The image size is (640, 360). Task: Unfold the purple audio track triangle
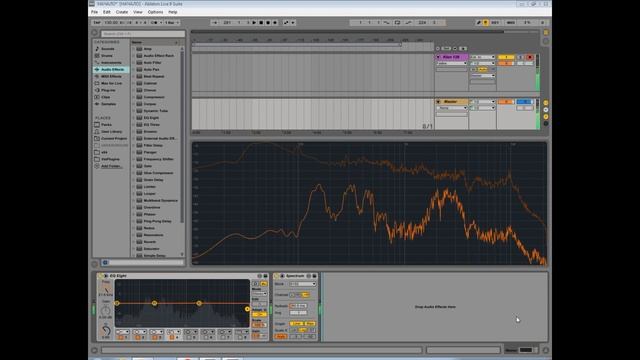[438, 57]
